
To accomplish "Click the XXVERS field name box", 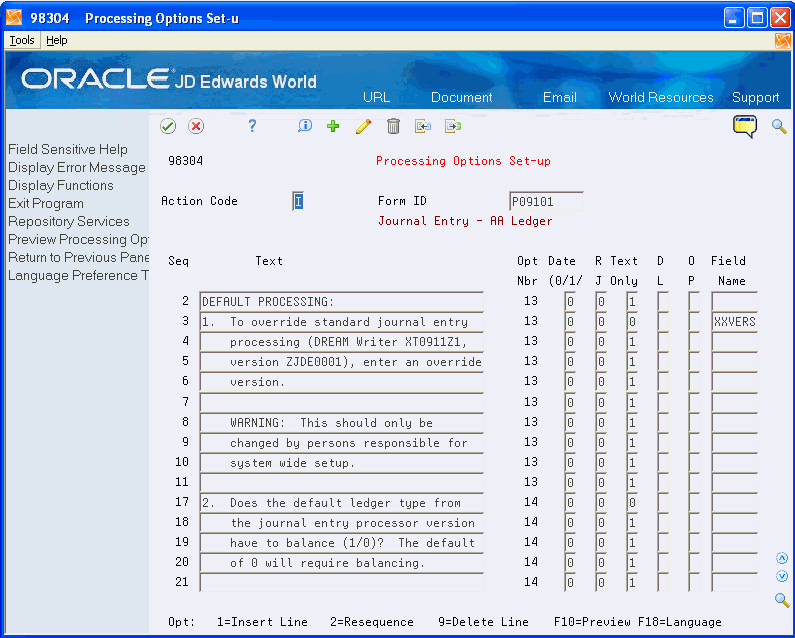I will click(734, 322).
